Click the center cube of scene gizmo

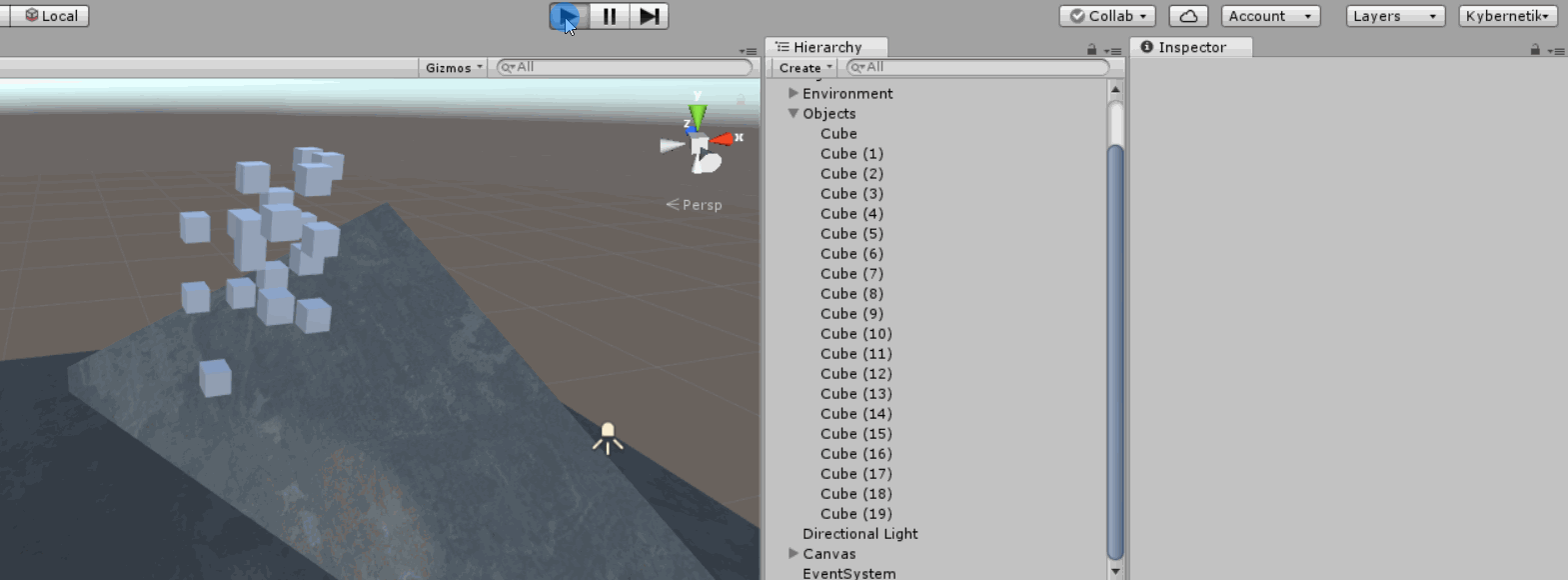tap(700, 145)
